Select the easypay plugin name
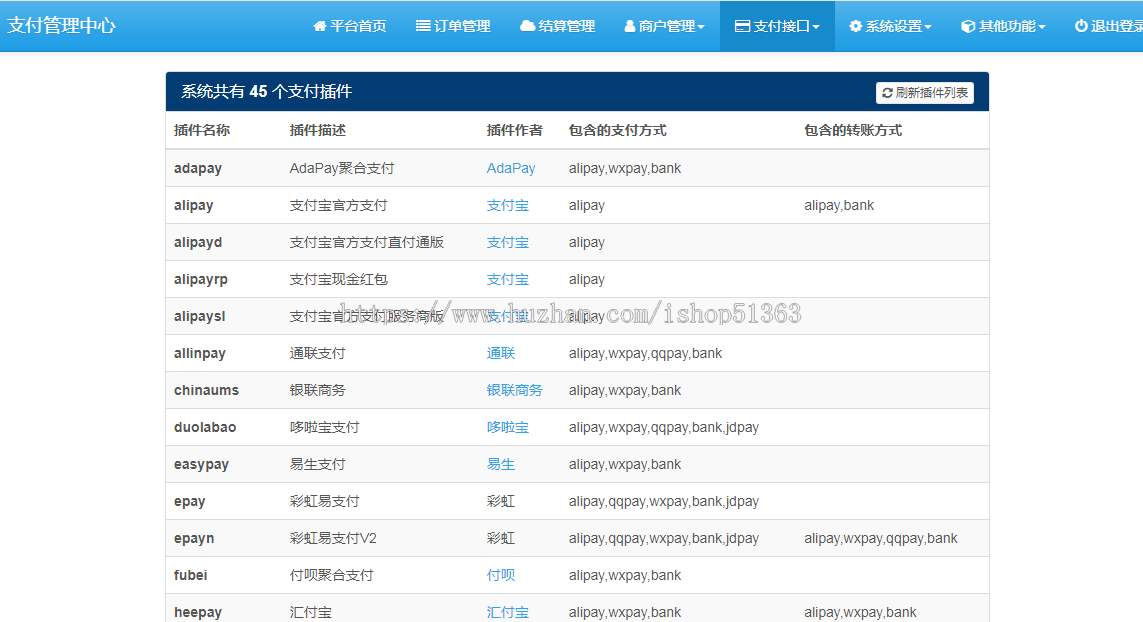The width and height of the screenshot is (1143, 622). tap(201, 464)
